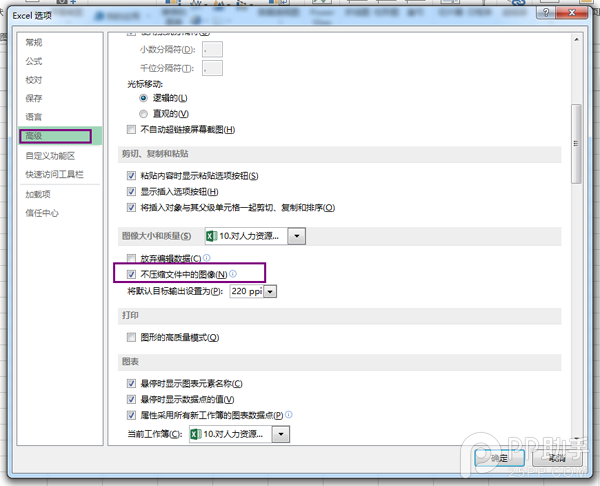Select the 逻辑的 cursor movement radio
The image size is (600, 486).
[x=143, y=98]
